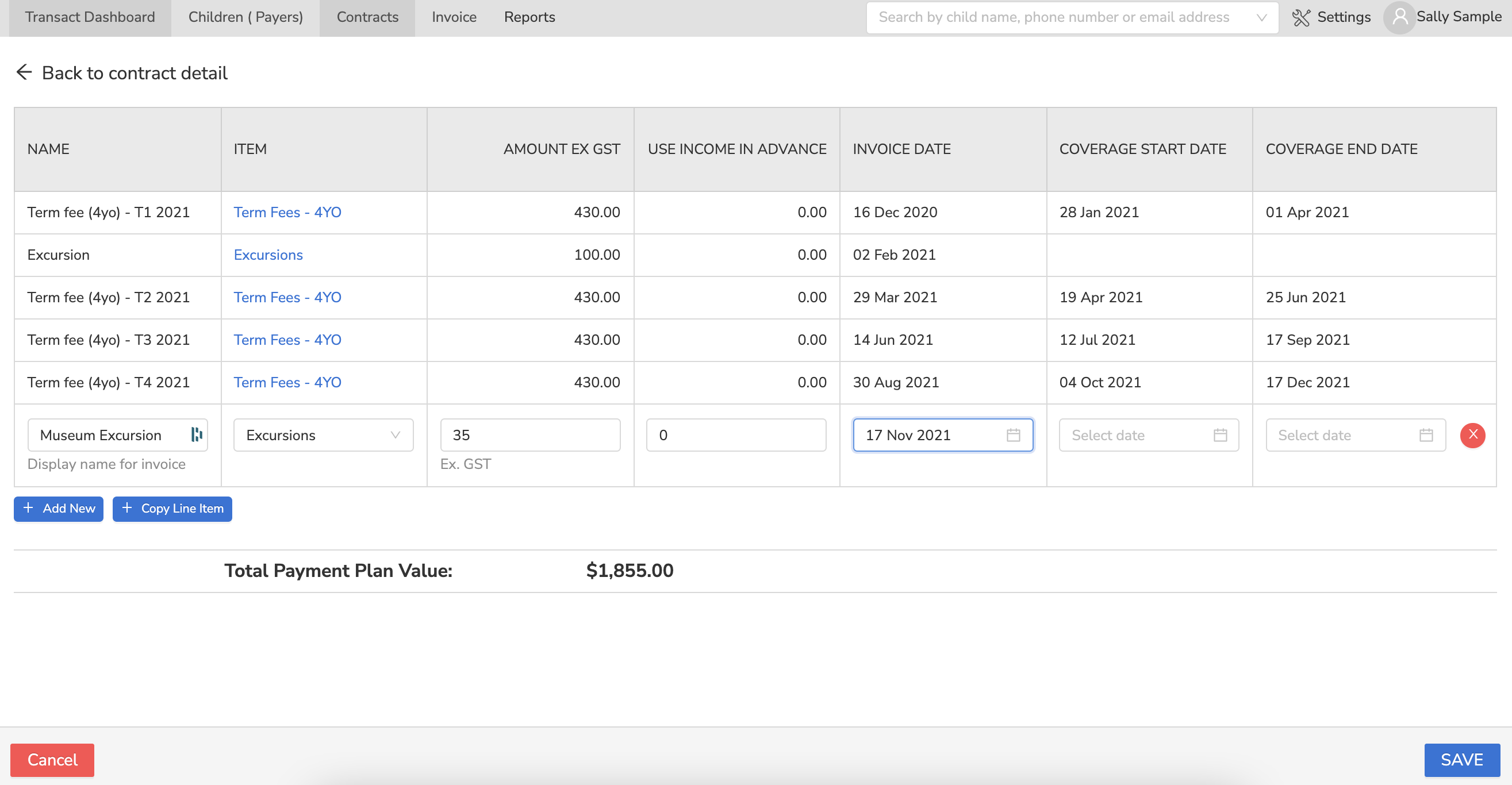Expand the Excursions item dropdown
Viewport: 1512px width, 785px height.
click(x=395, y=435)
